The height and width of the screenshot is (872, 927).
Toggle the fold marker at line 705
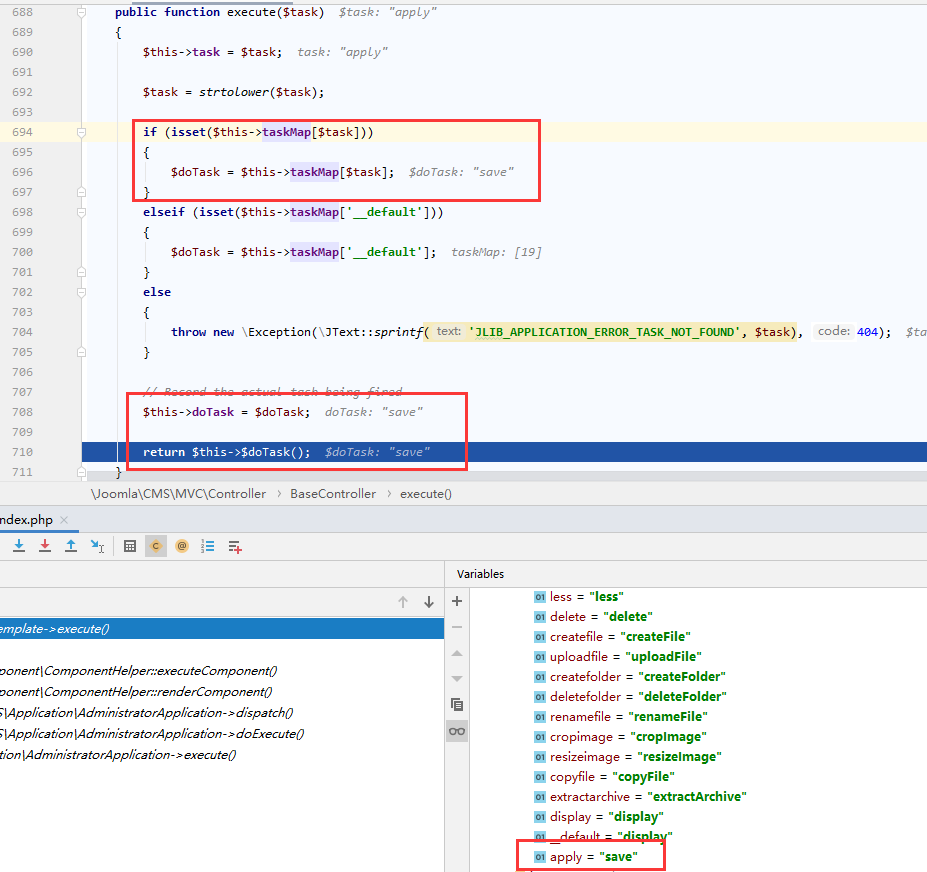(x=82, y=352)
